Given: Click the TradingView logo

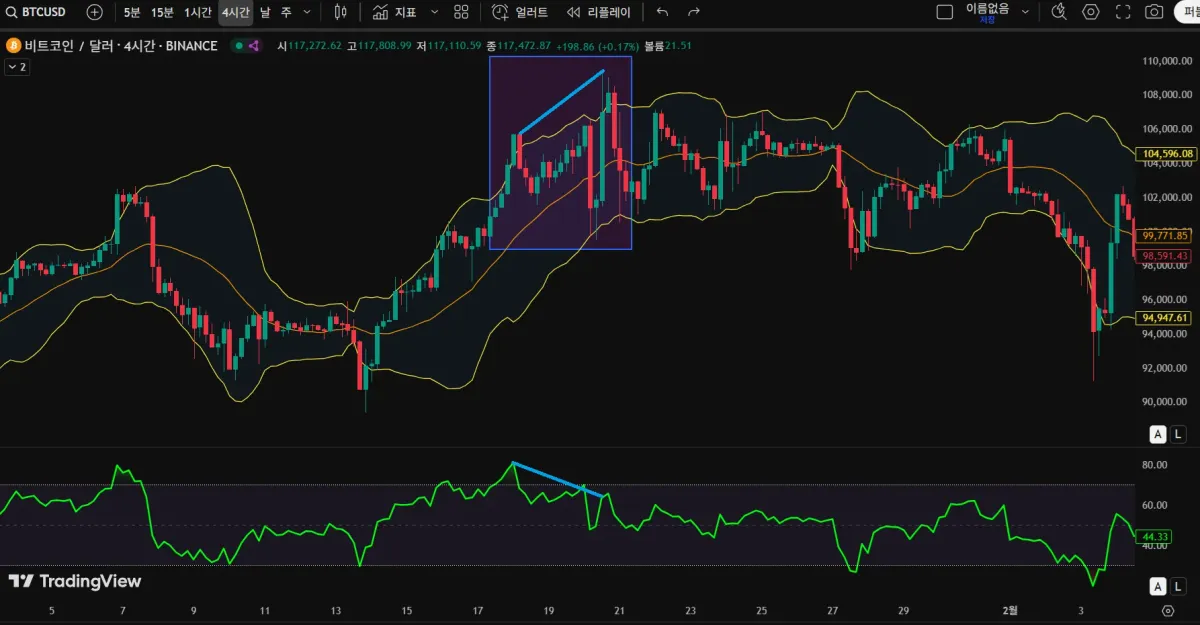Looking at the screenshot, I should click(x=75, y=581).
